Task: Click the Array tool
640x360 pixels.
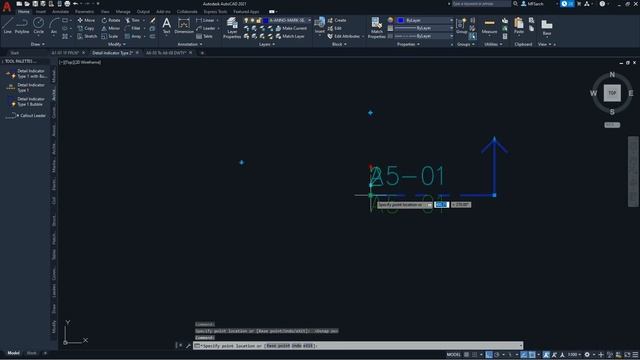Action: coord(133,36)
